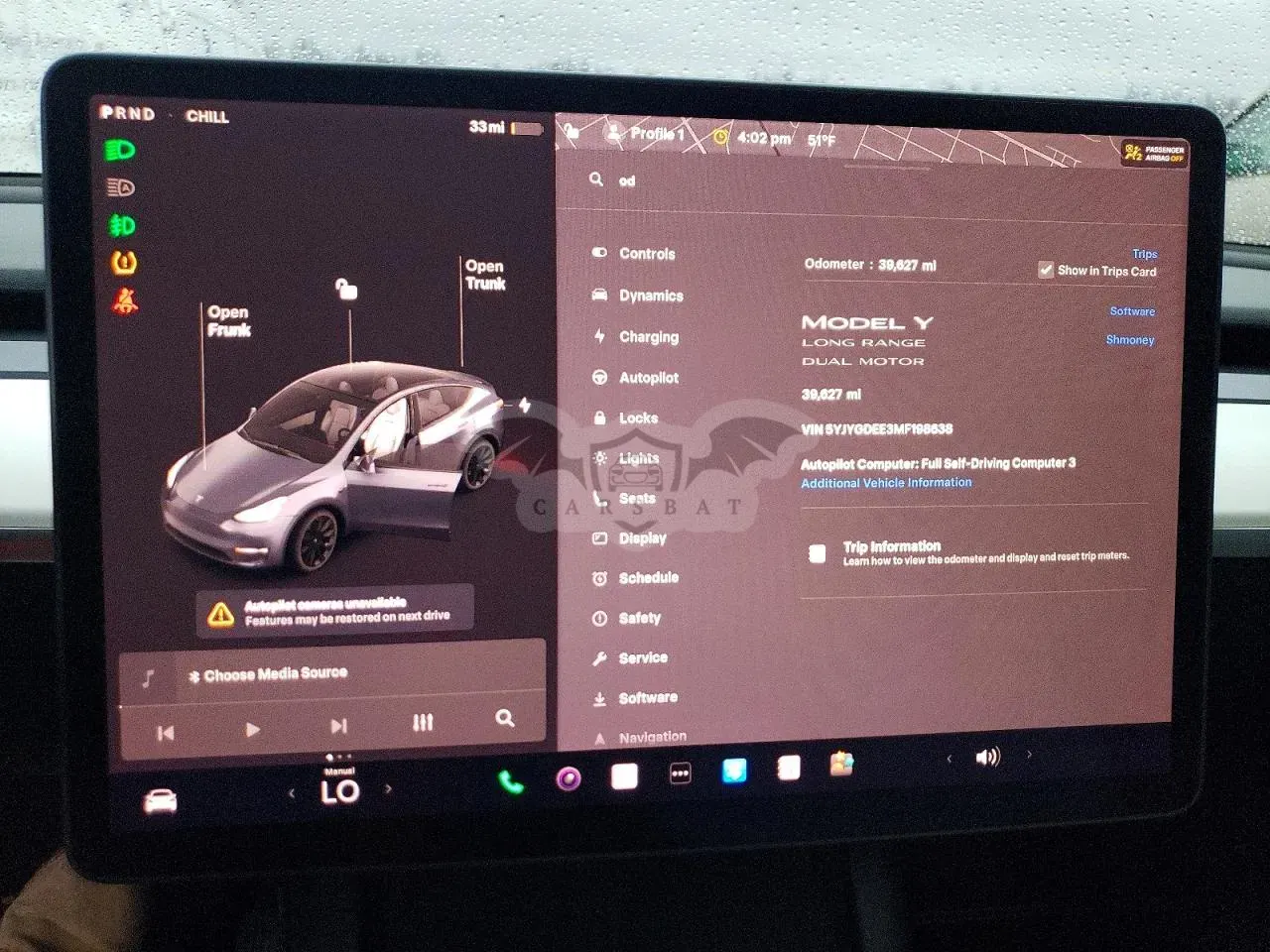Screen dimensions: 1270x952
Task: Tap the Trip Information card icon
Action: pyautogui.click(x=818, y=553)
